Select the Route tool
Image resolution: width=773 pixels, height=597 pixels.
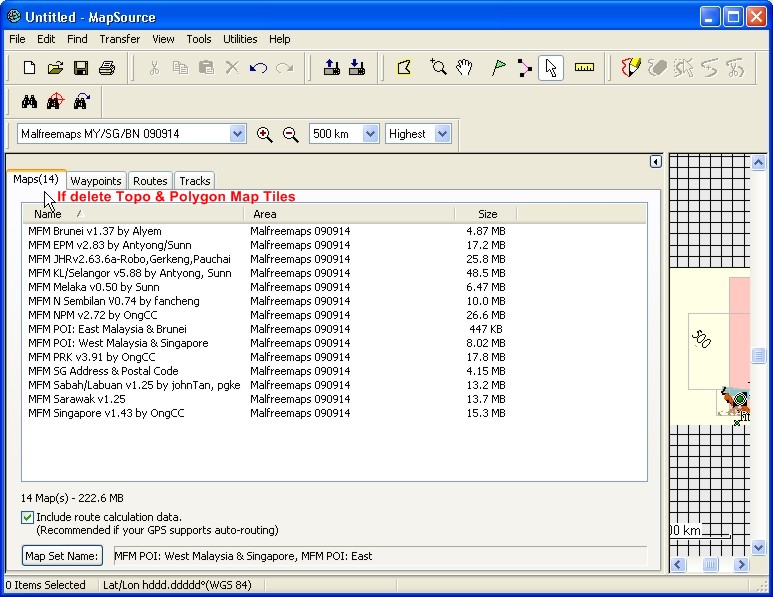coord(525,68)
